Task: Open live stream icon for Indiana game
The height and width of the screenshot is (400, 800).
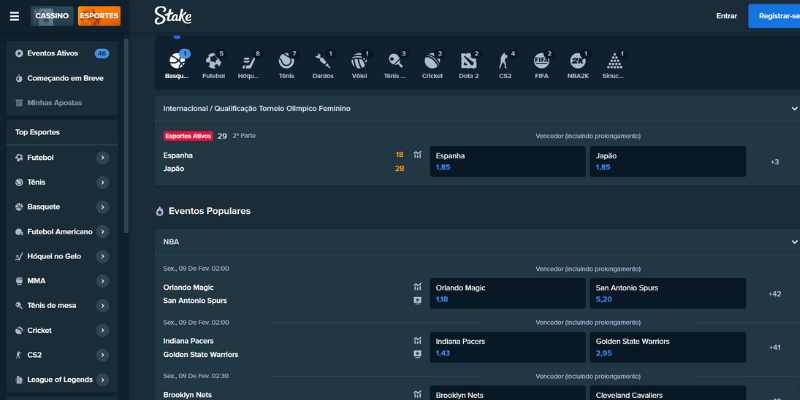Action: point(417,354)
